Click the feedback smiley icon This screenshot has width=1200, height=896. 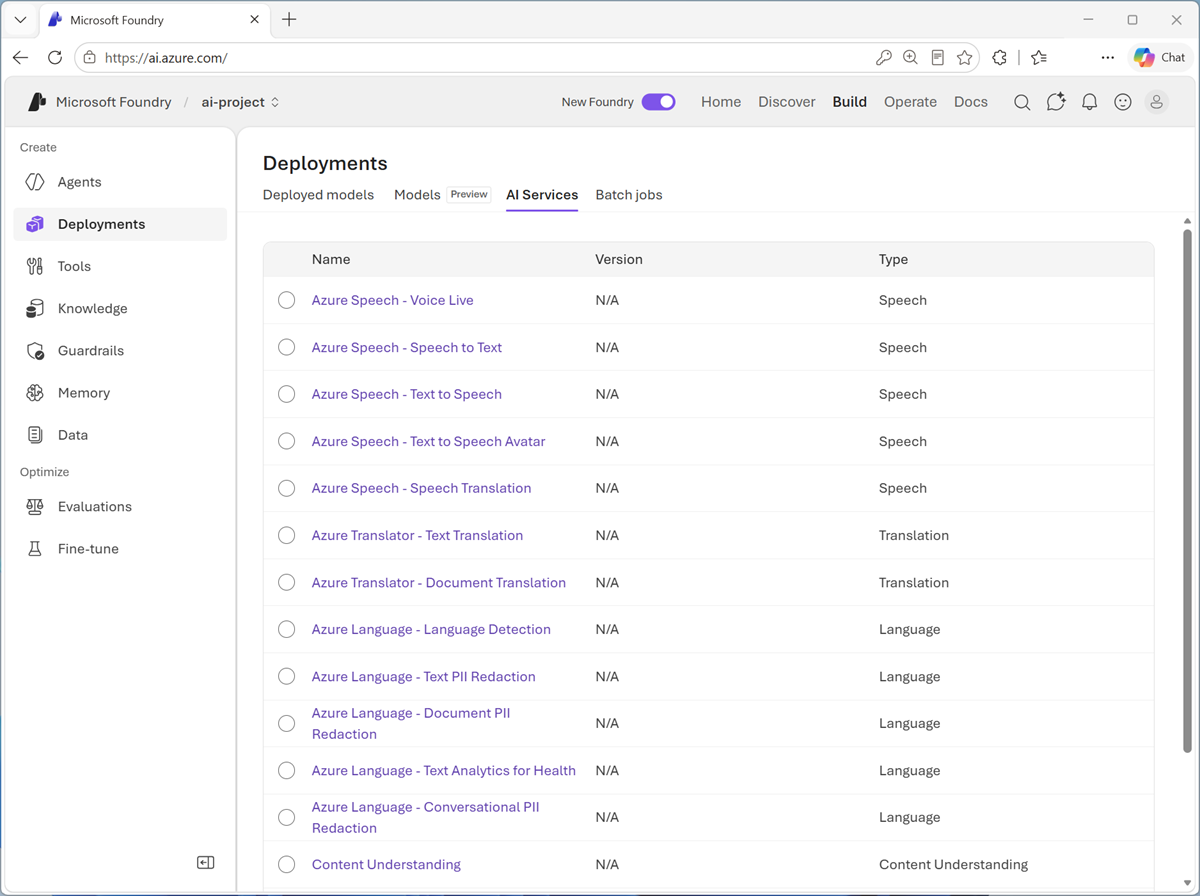point(1123,102)
